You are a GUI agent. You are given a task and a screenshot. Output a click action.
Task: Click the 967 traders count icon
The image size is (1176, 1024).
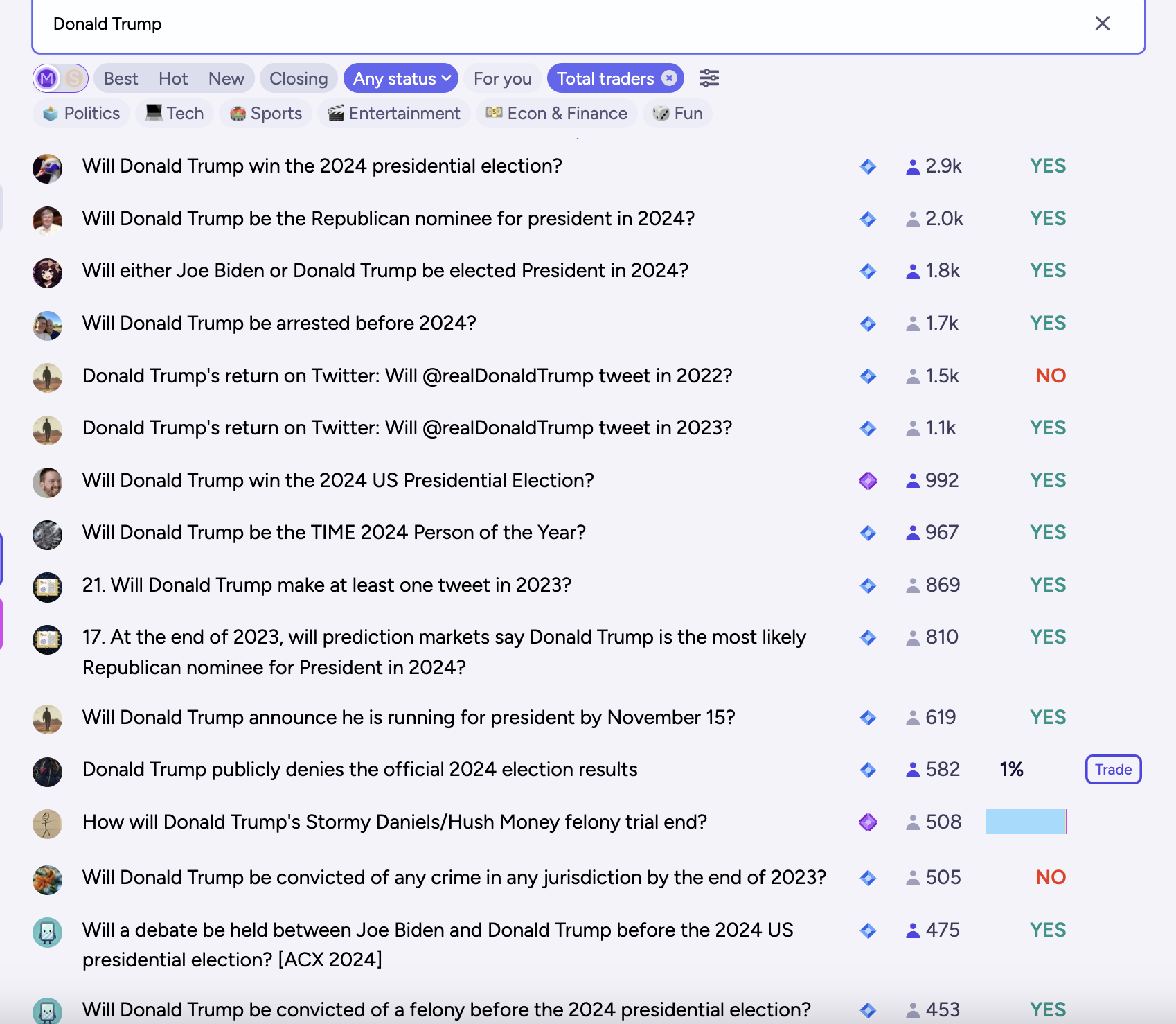pos(913,533)
